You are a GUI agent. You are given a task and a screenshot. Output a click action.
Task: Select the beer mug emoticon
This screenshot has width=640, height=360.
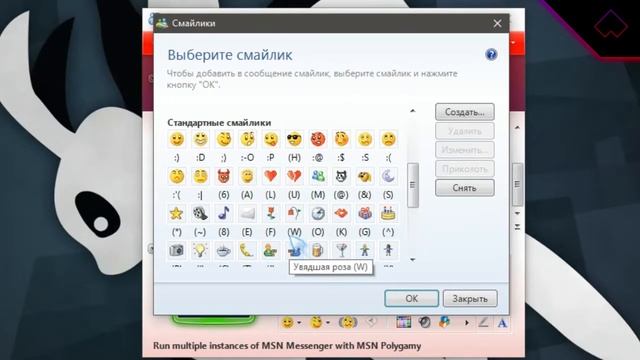tap(318, 250)
